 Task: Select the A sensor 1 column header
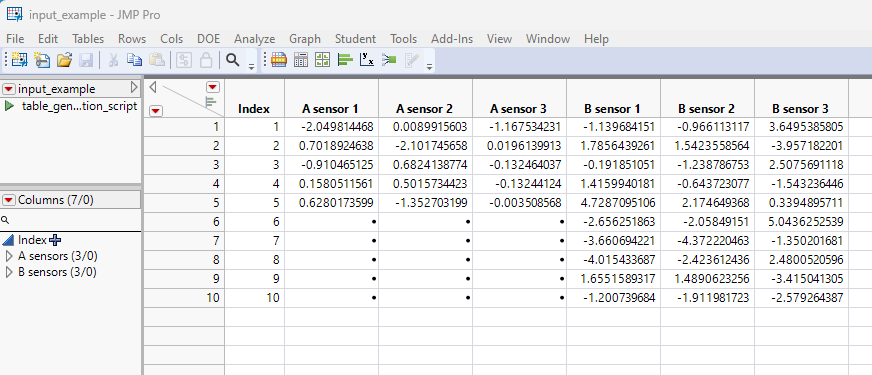coord(331,98)
